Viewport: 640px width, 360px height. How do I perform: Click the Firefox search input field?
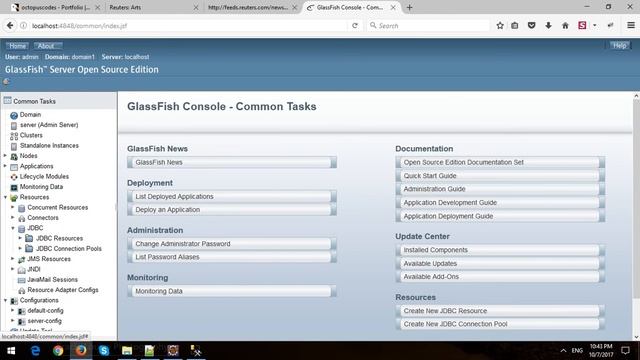pyautogui.click(x=428, y=25)
